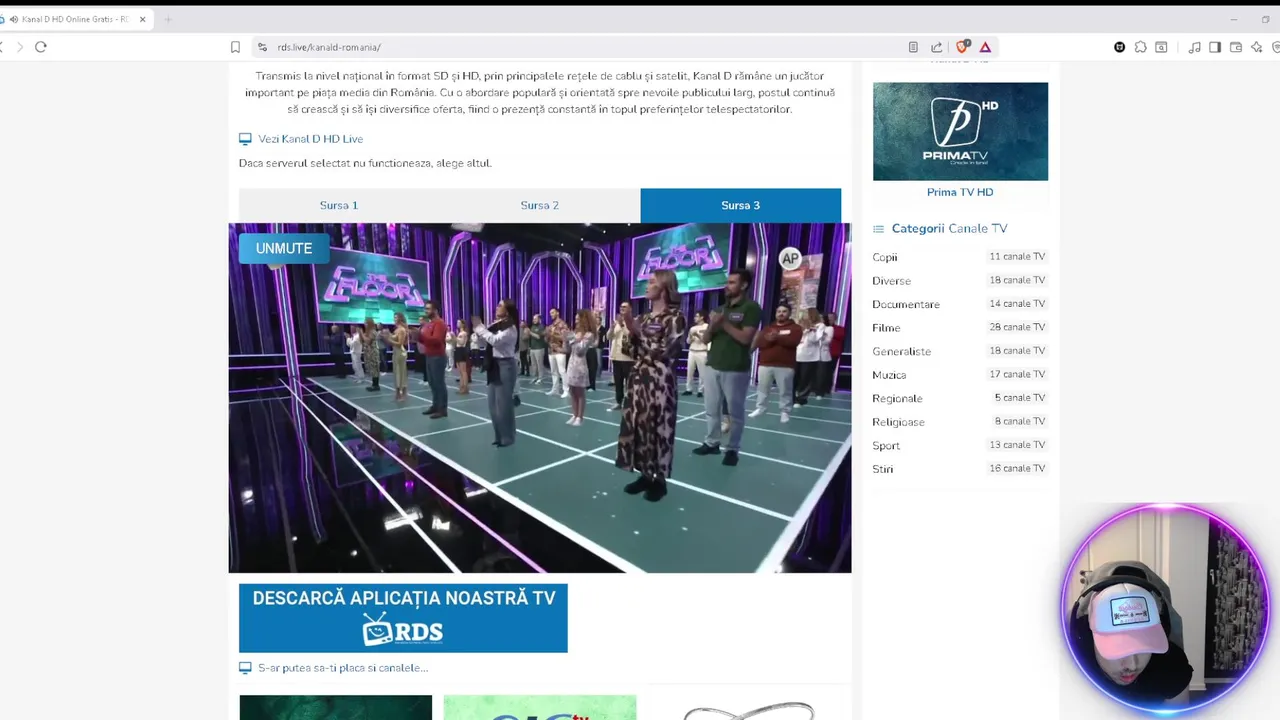Toggle the browser sidebar panel icon

point(1215,47)
